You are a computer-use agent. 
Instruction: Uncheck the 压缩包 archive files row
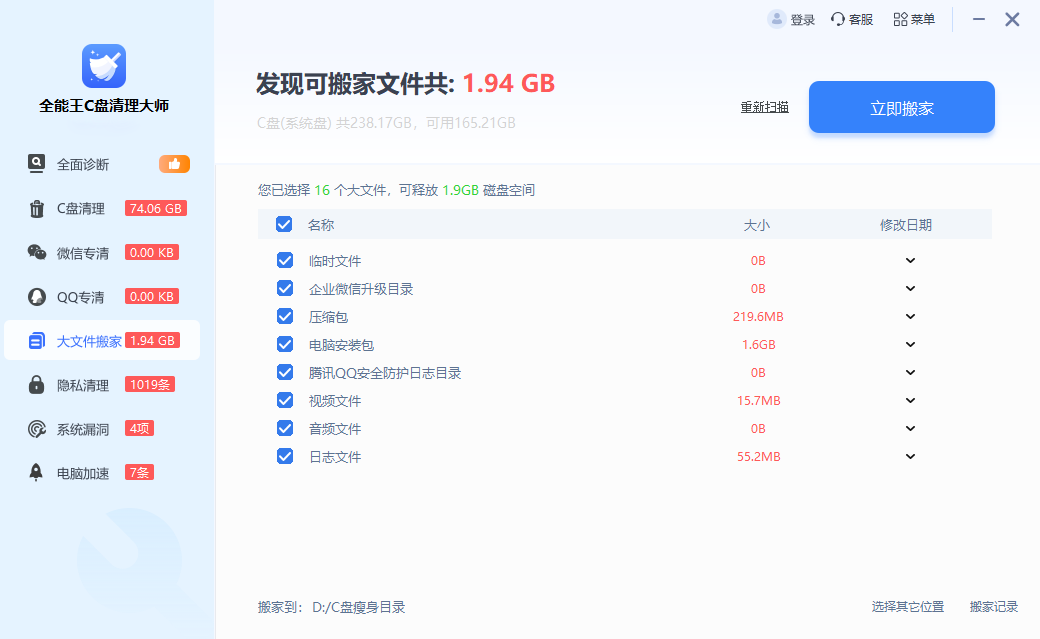(x=284, y=316)
